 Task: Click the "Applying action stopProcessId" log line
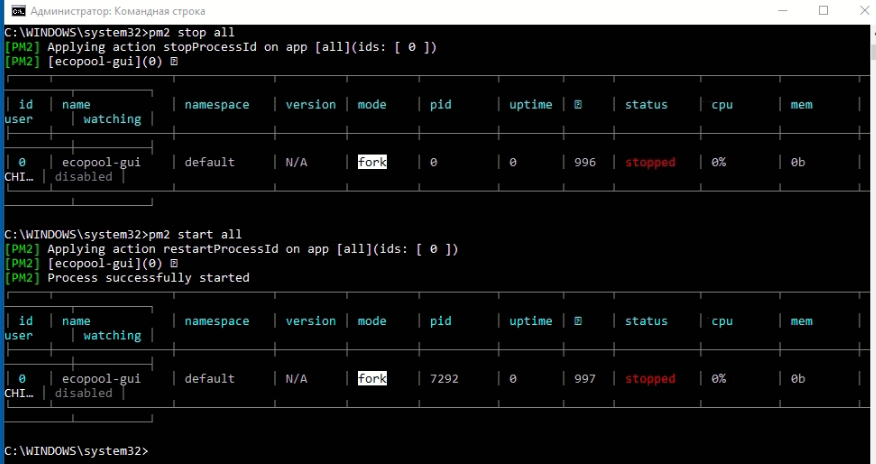(220, 47)
